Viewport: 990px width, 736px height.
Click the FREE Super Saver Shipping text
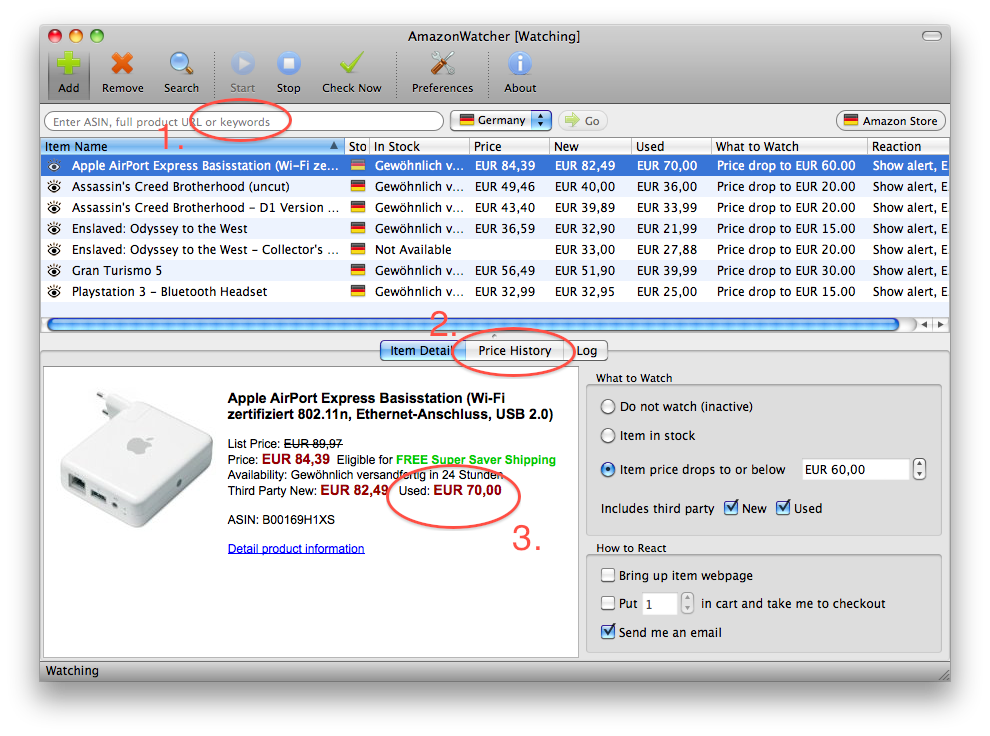(x=476, y=460)
